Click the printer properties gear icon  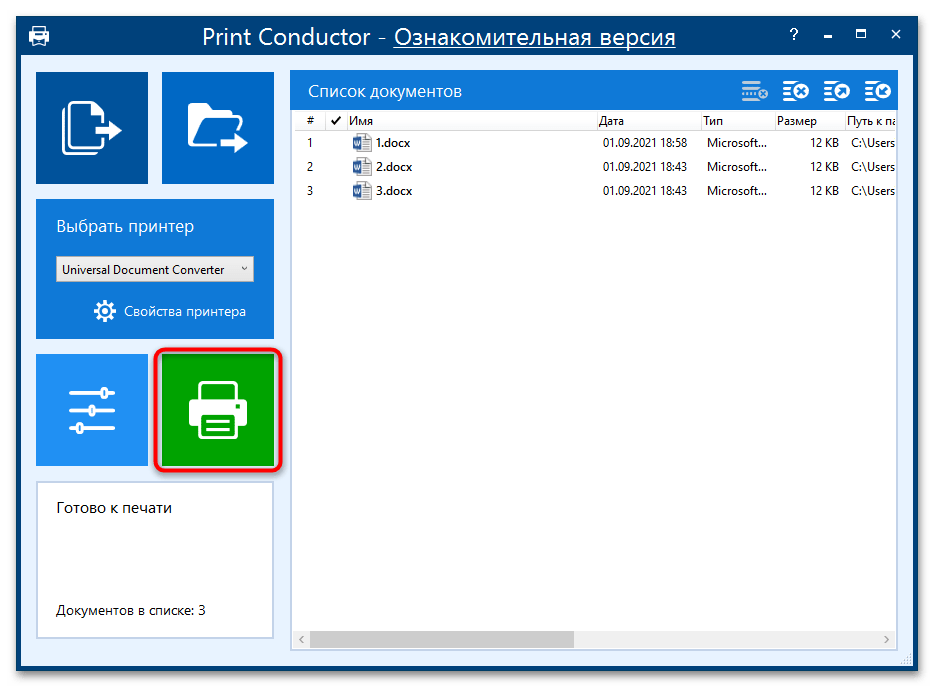coord(105,311)
